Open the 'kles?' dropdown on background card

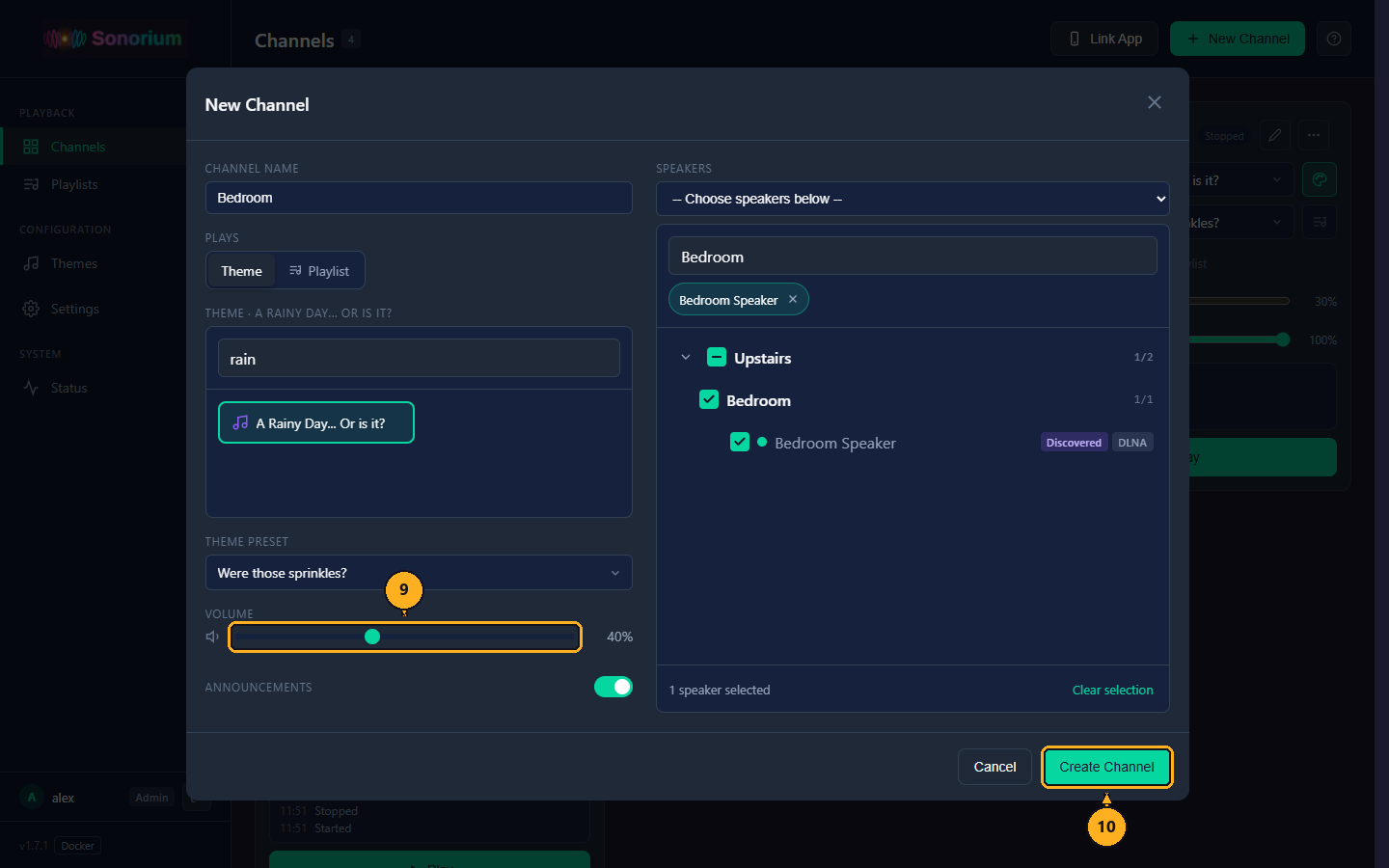click(1239, 223)
